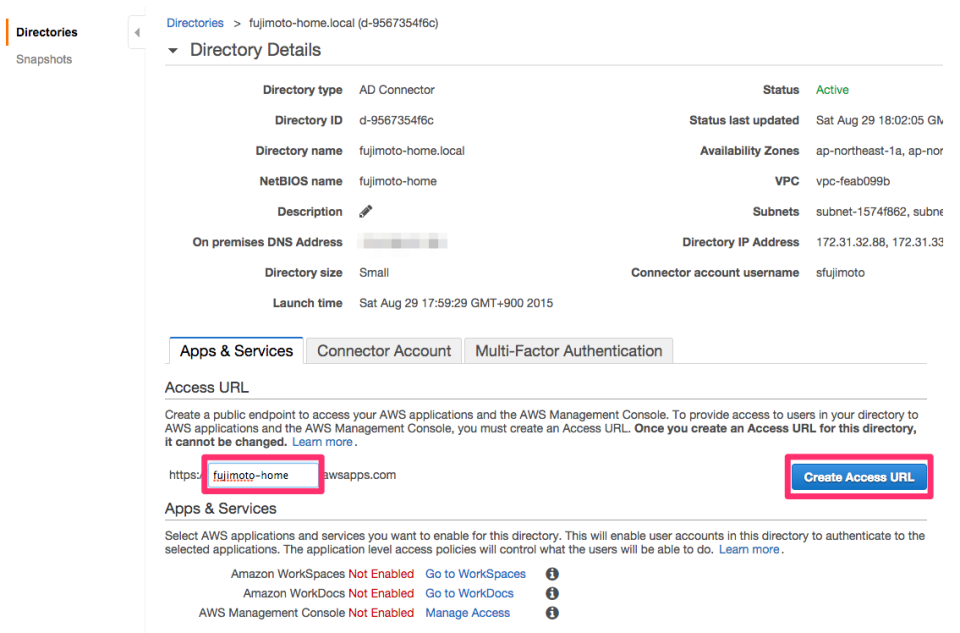Switch to the Connector Account tab
The height and width of the screenshot is (633, 960).
tap(383, 351)
